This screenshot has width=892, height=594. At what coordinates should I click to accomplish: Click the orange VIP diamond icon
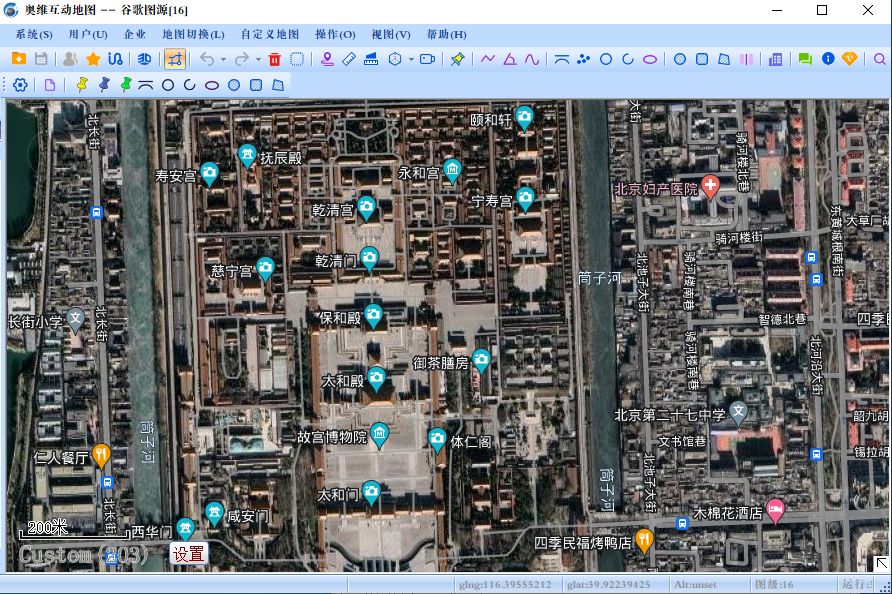[x=849, y=59]
